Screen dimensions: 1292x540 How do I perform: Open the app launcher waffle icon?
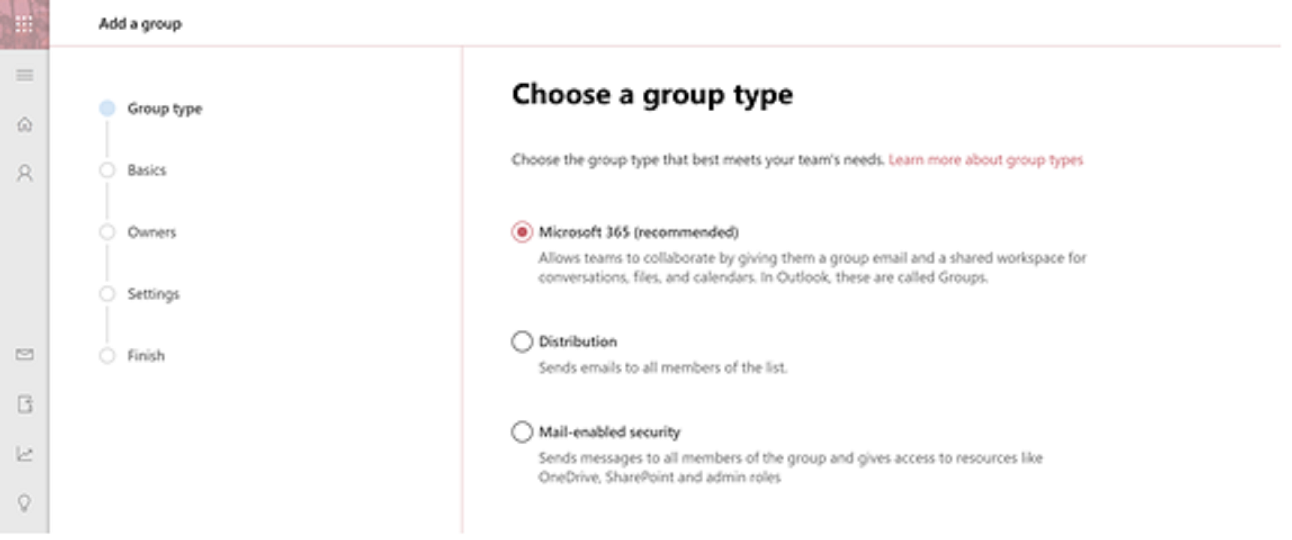point(24,24)
